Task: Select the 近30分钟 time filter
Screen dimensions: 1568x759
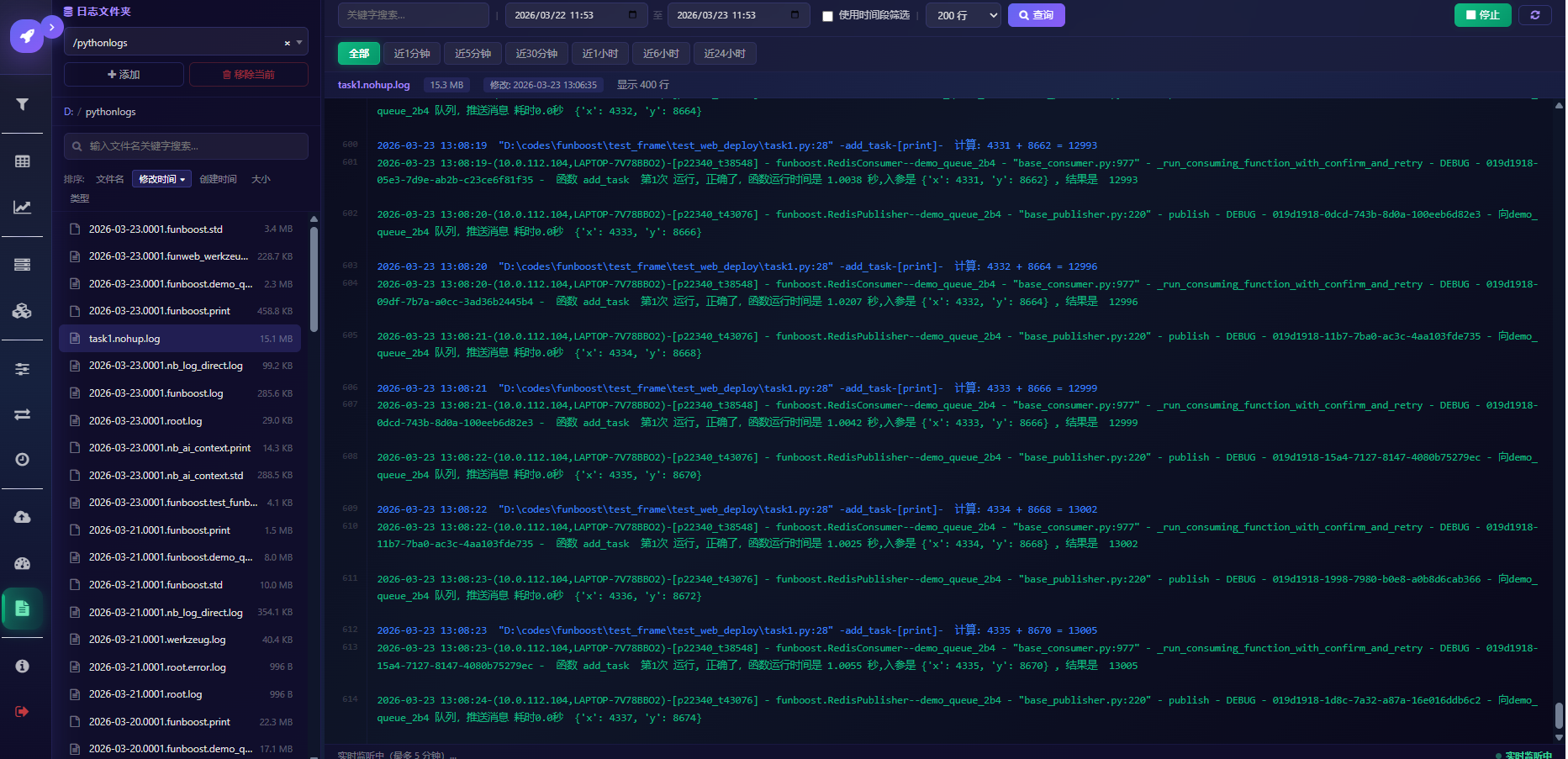Action: tap(536, 54)
